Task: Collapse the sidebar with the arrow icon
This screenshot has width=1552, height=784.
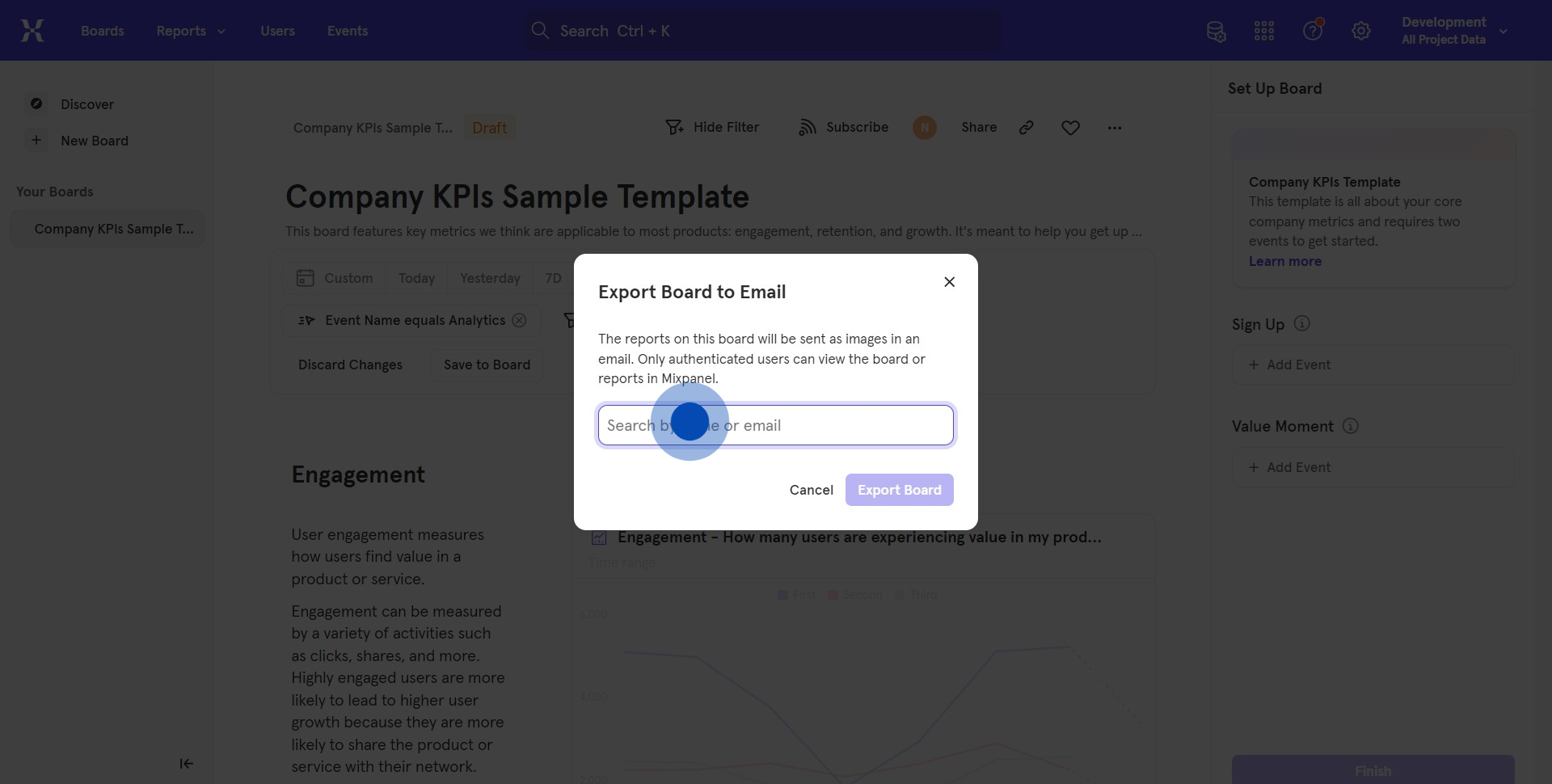Action: [186, 764]
